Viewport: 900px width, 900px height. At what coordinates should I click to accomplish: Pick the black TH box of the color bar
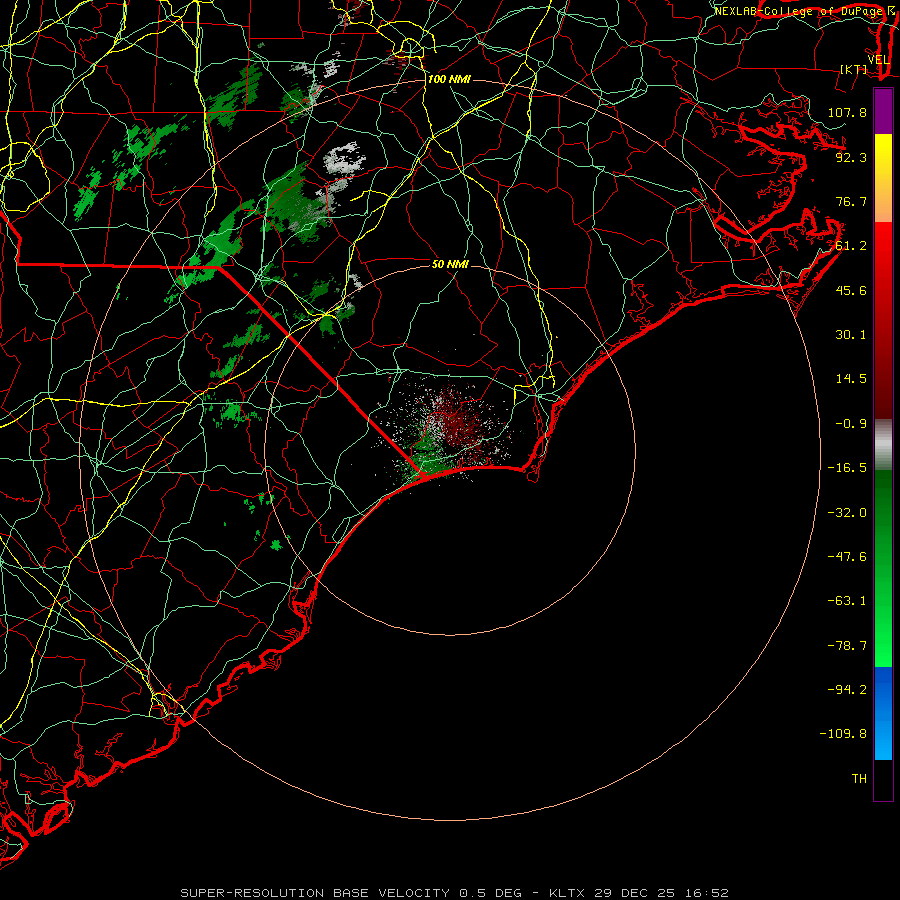(x=883, y=779)
